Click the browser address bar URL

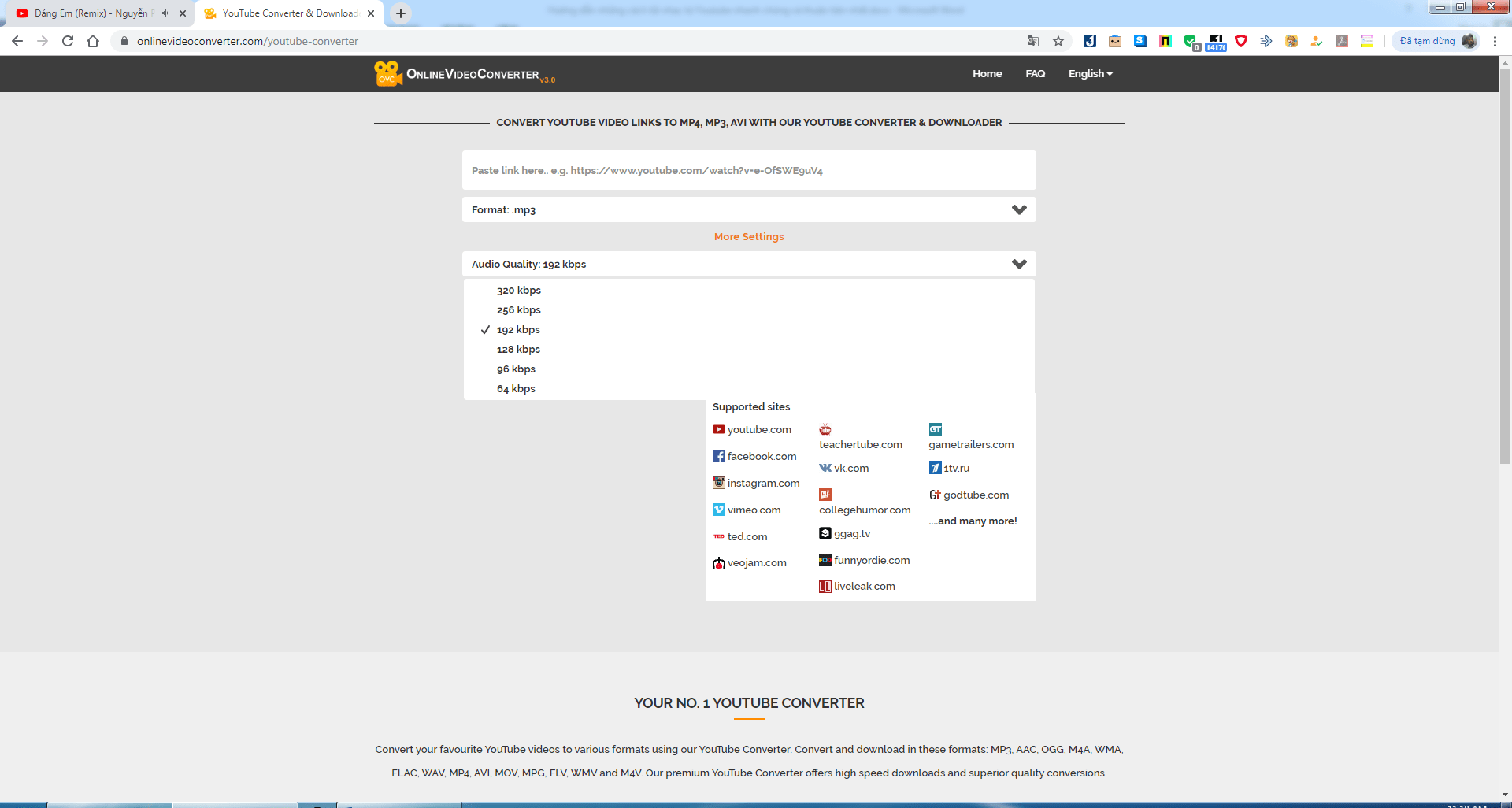coord(247,41)
